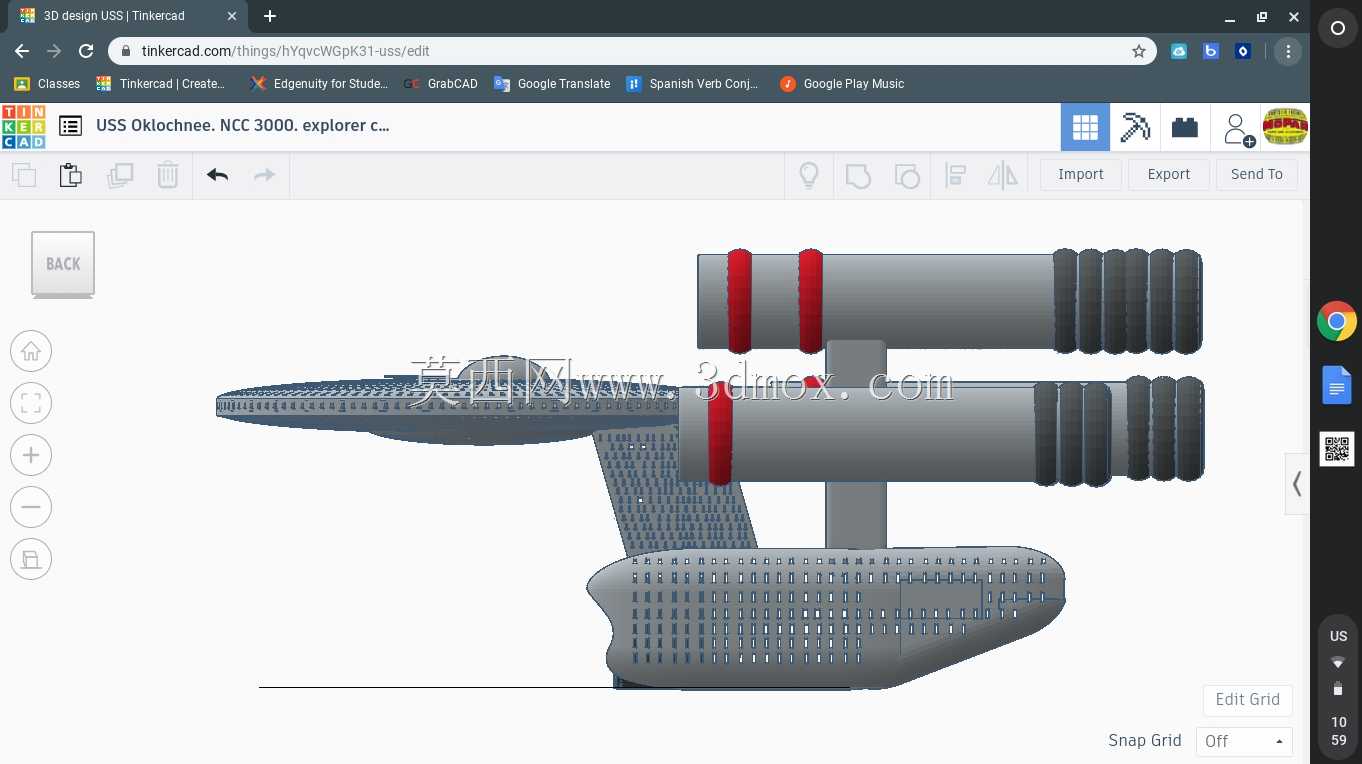
Task: Open the Google Play Music bookmark
Action: 842,84
